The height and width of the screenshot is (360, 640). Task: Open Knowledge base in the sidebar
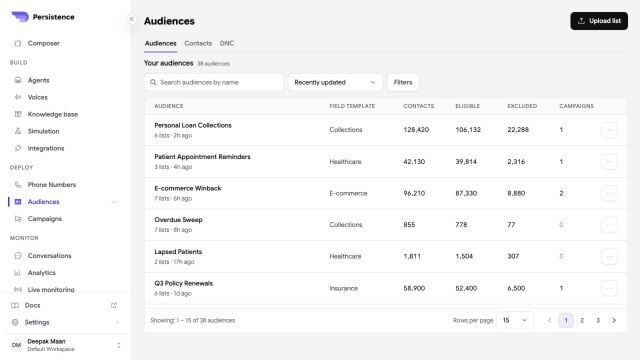[53, 114]
